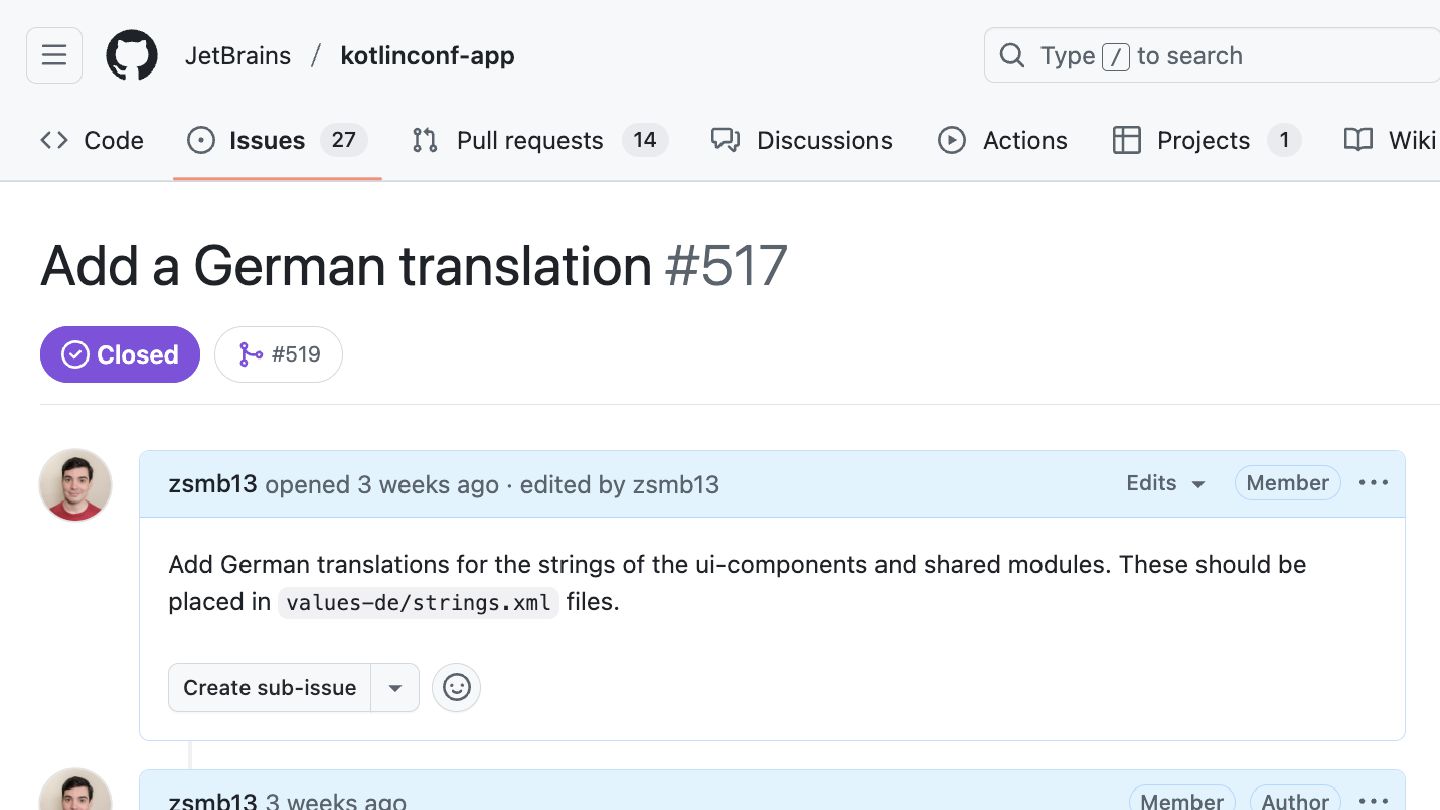Open zsmb13 profile from comment header
This screenshot has width=1440, height=810.
(213, 484)
